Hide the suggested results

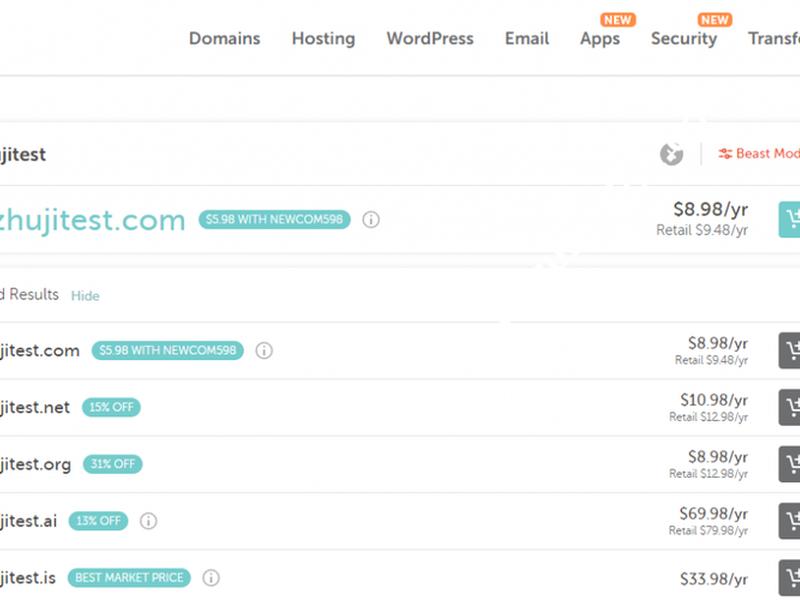point(85,296)
